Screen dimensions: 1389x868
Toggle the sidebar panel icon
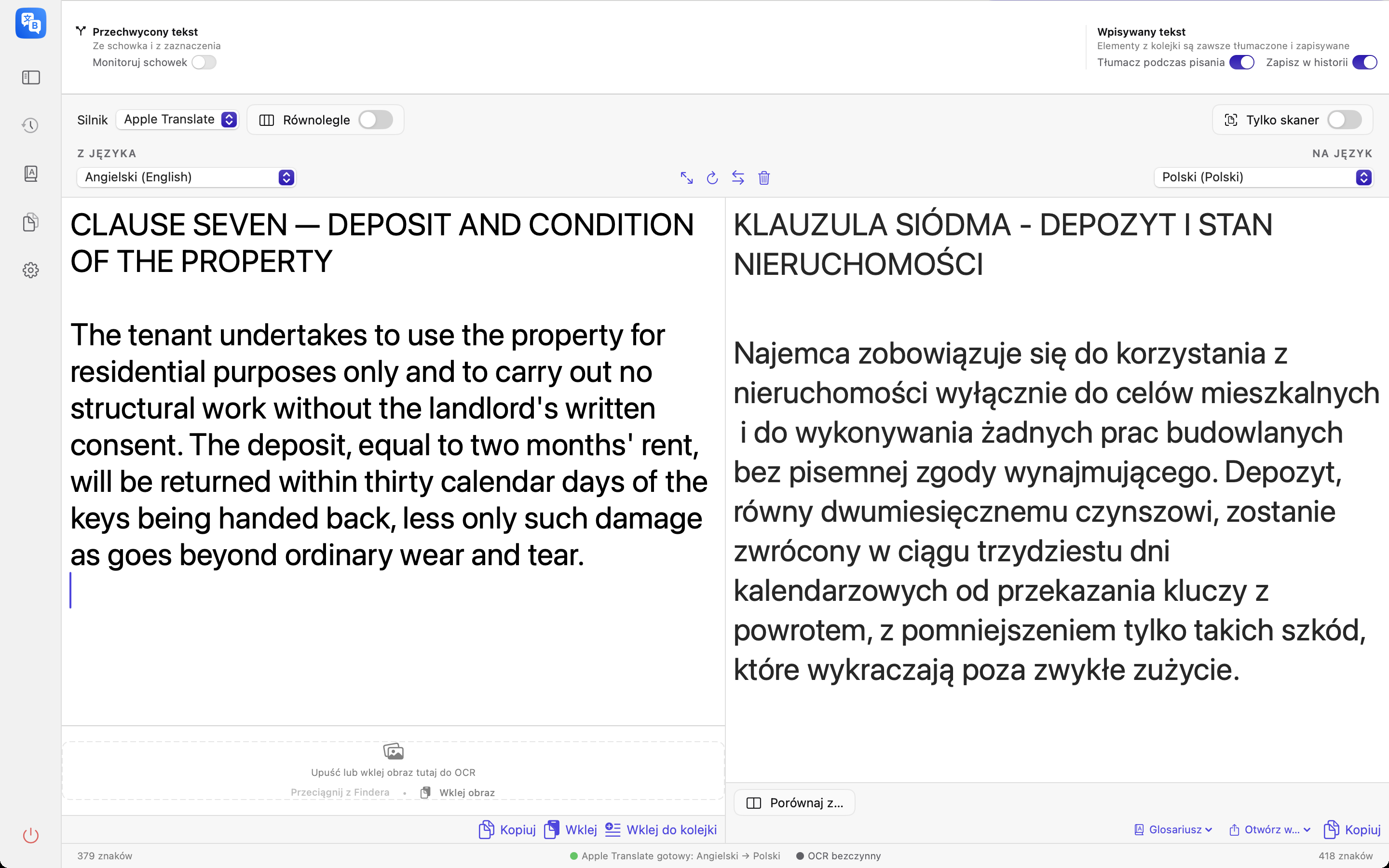[x=30, y=78]
